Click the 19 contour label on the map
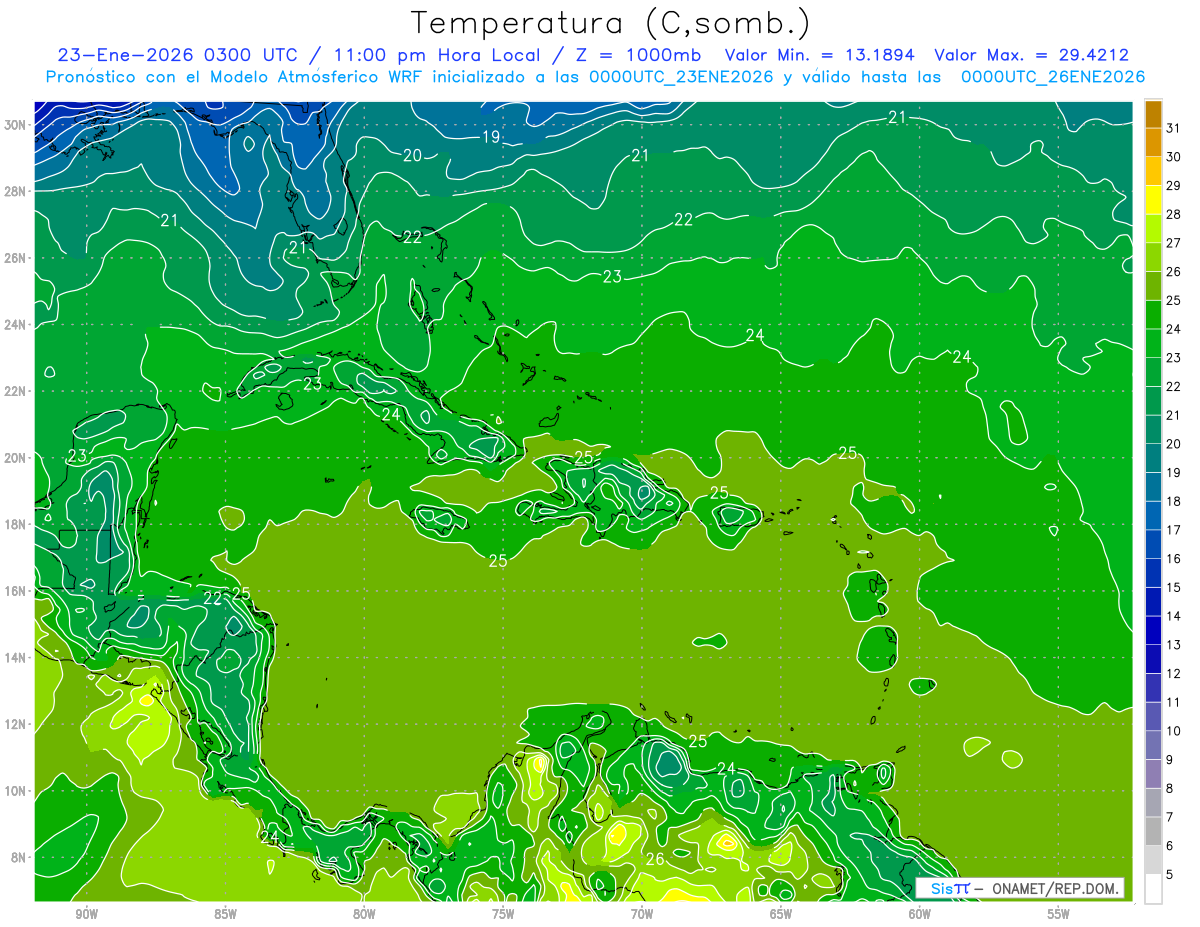1200x927 pixels. pyautogui.click(x=491, y=137)
